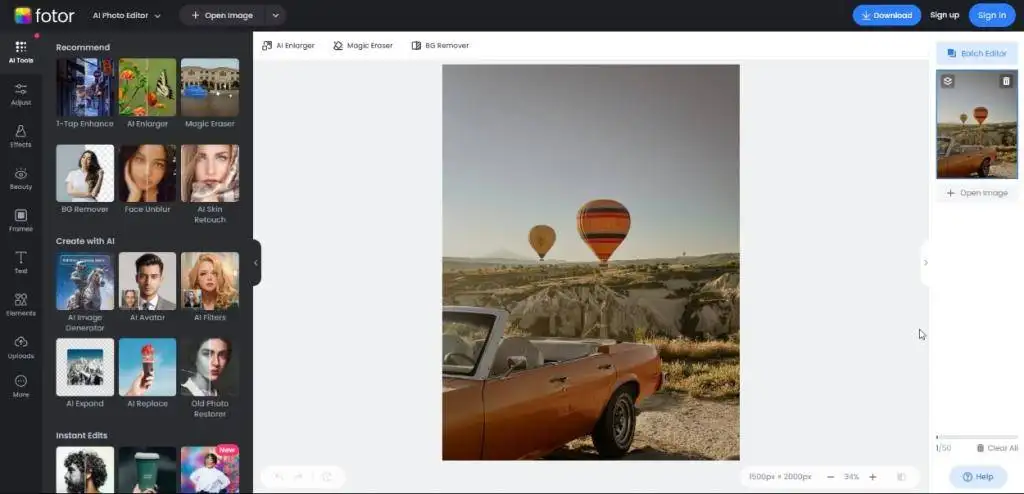Collapse the left tools panel
The image size is (1024, 494).
256,263
